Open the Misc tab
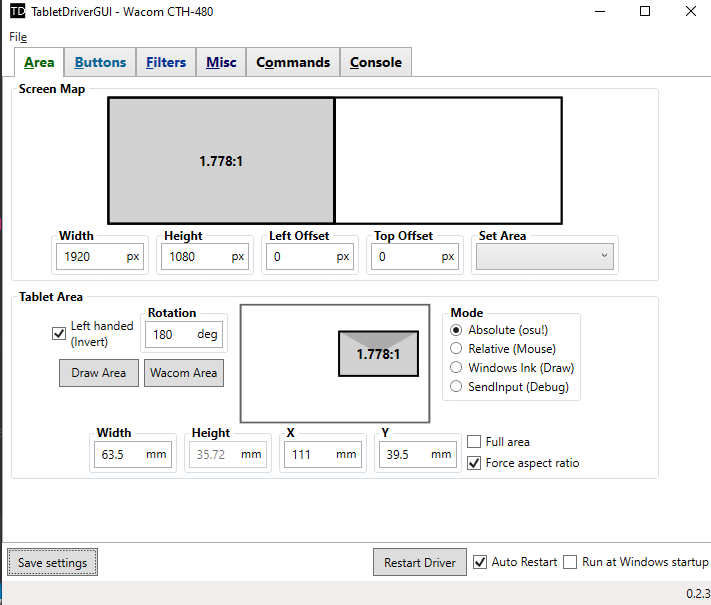This screenshot has width=711, height=605. tap(221, 62)
